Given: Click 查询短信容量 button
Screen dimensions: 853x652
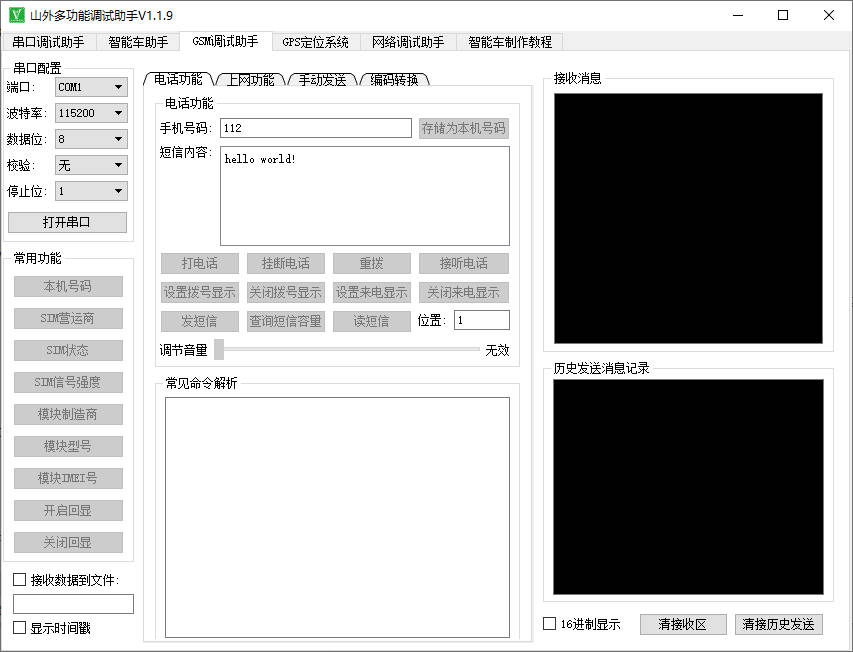Looking at the screenshot, I should [x=286, y=321].
